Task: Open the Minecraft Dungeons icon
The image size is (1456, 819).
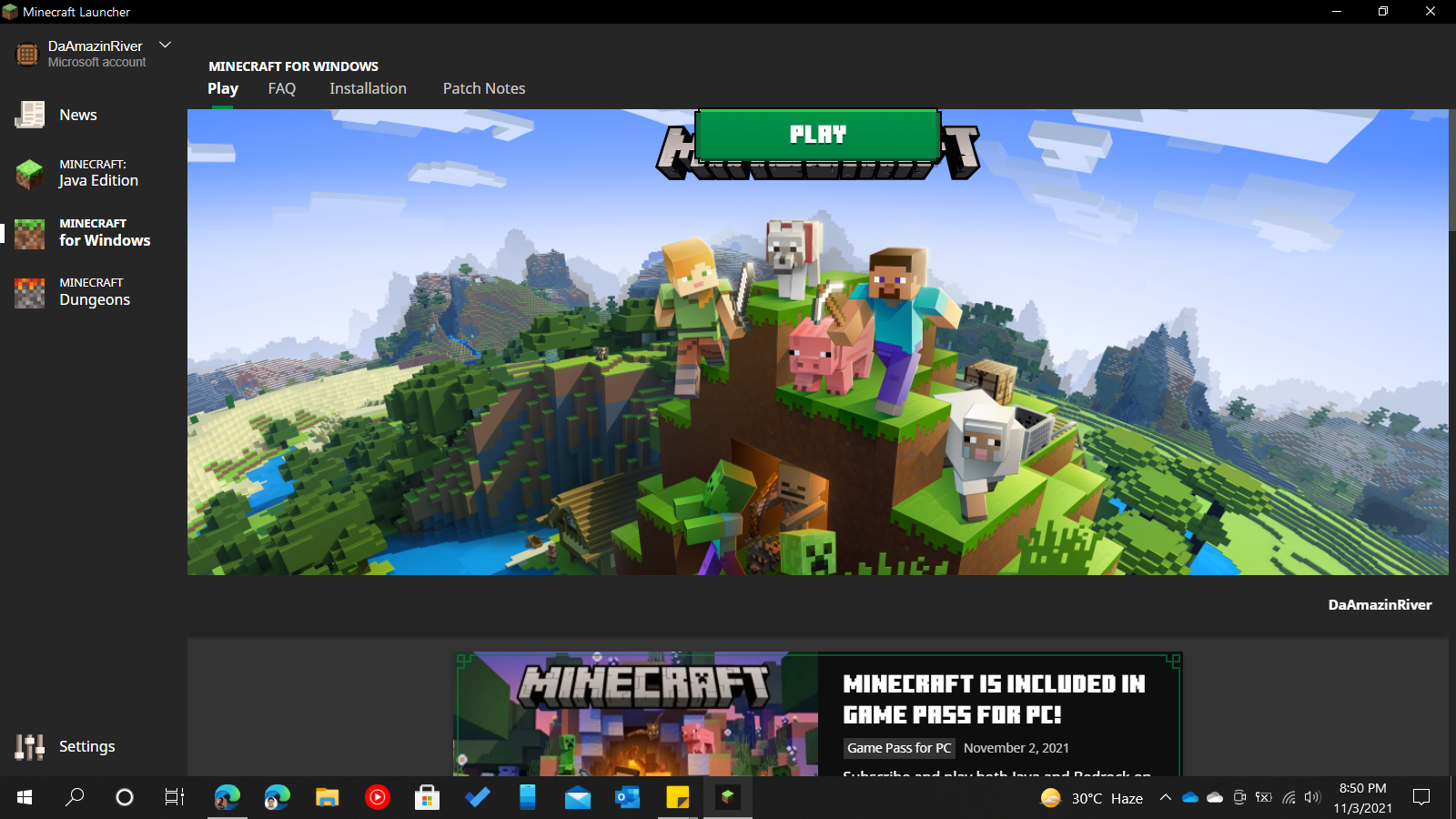Action: 29,293
